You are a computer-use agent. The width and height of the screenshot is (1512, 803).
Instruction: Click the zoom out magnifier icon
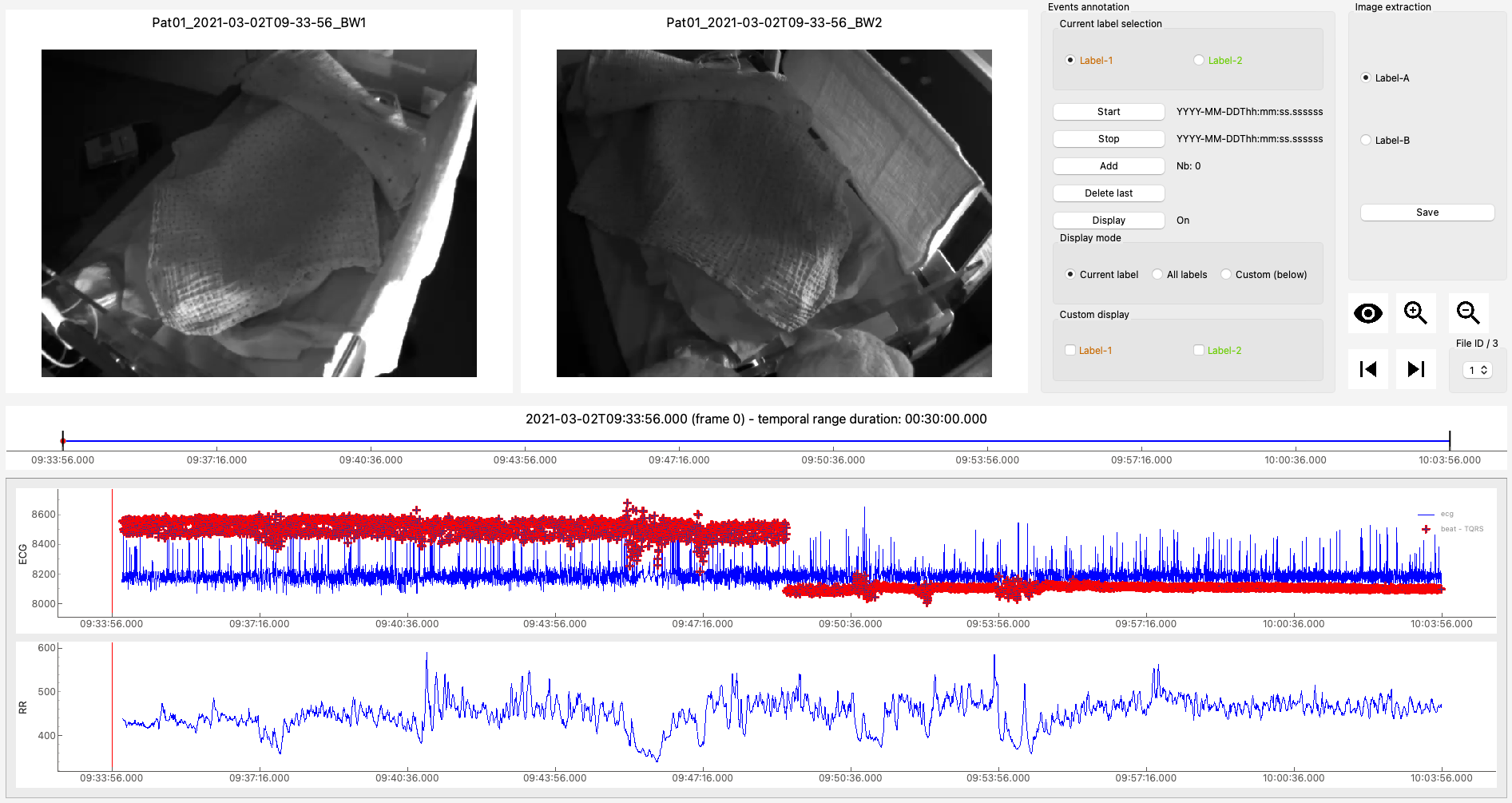coord(1468,313)
